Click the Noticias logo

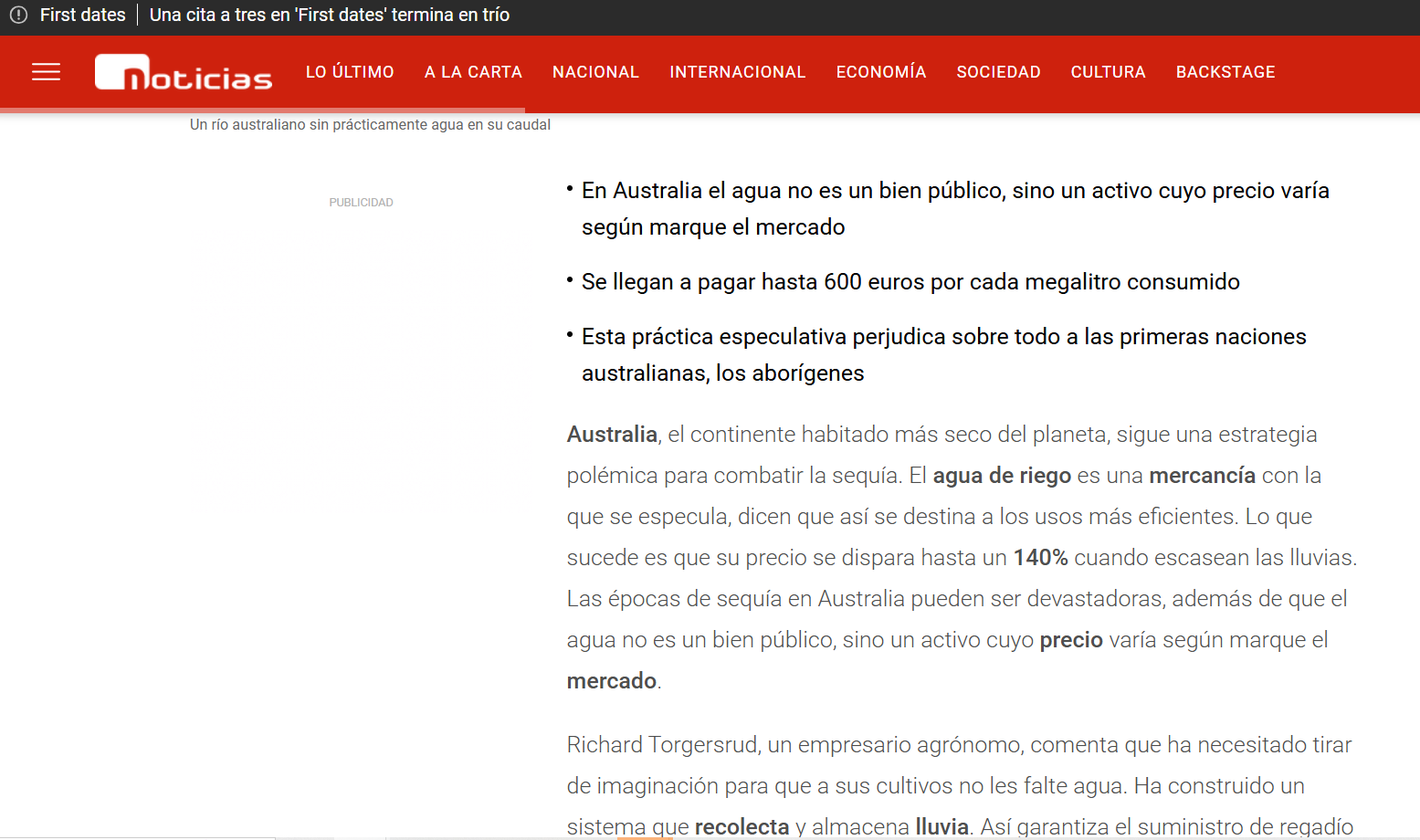184,72
